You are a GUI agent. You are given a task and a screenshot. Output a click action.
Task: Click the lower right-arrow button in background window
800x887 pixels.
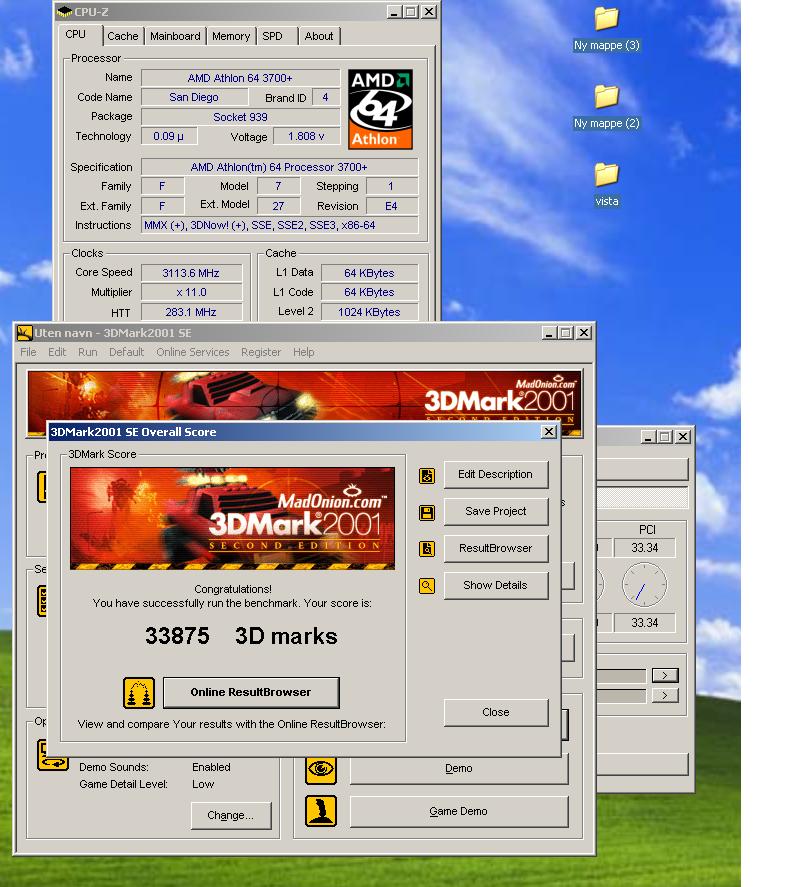click(665, 695)
